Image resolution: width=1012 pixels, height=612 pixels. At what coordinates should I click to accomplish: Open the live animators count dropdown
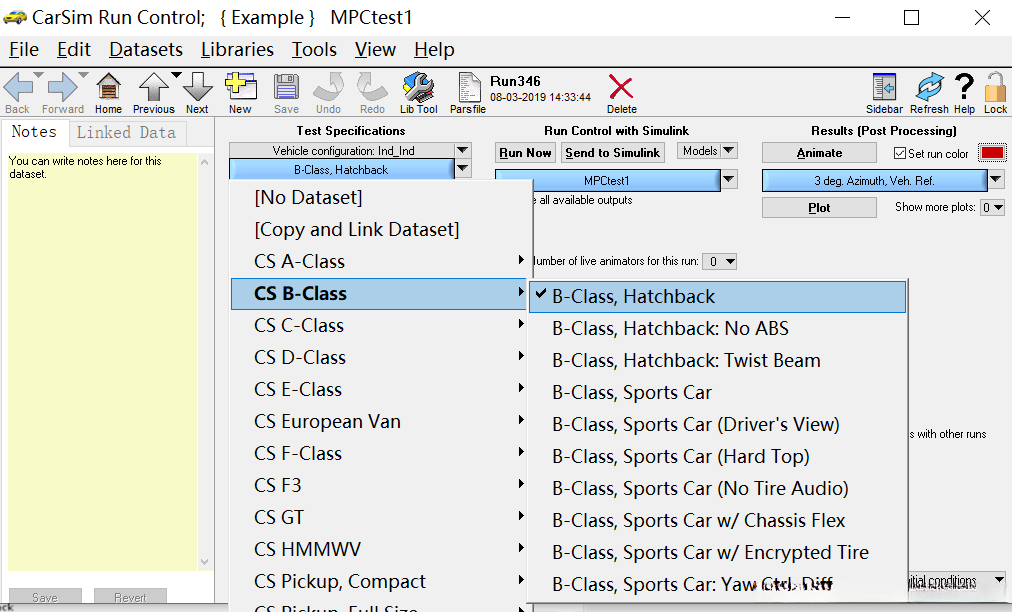tap(720, 261)
